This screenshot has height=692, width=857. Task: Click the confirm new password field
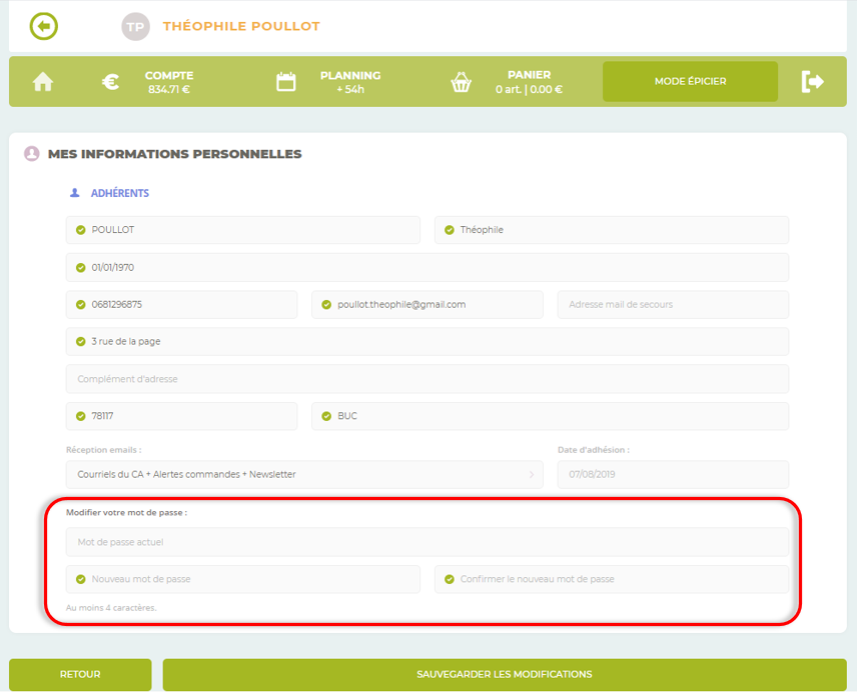pyautogui.click(x=611, y=579)
